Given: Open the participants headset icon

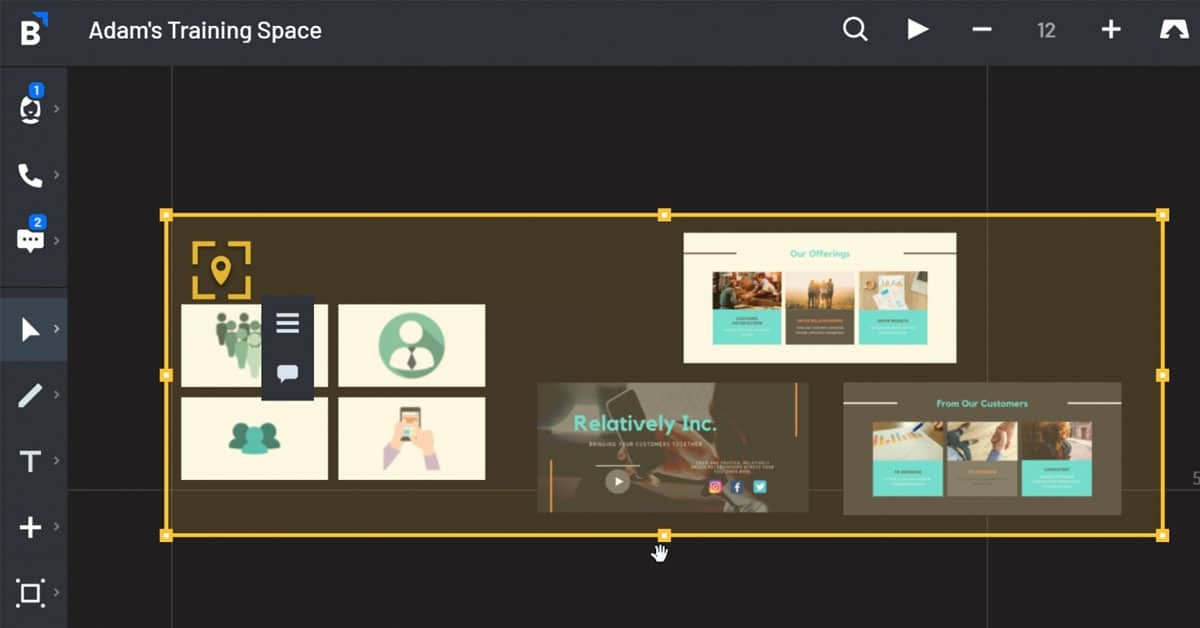Looking at the screenshot, I should point(31,108).
